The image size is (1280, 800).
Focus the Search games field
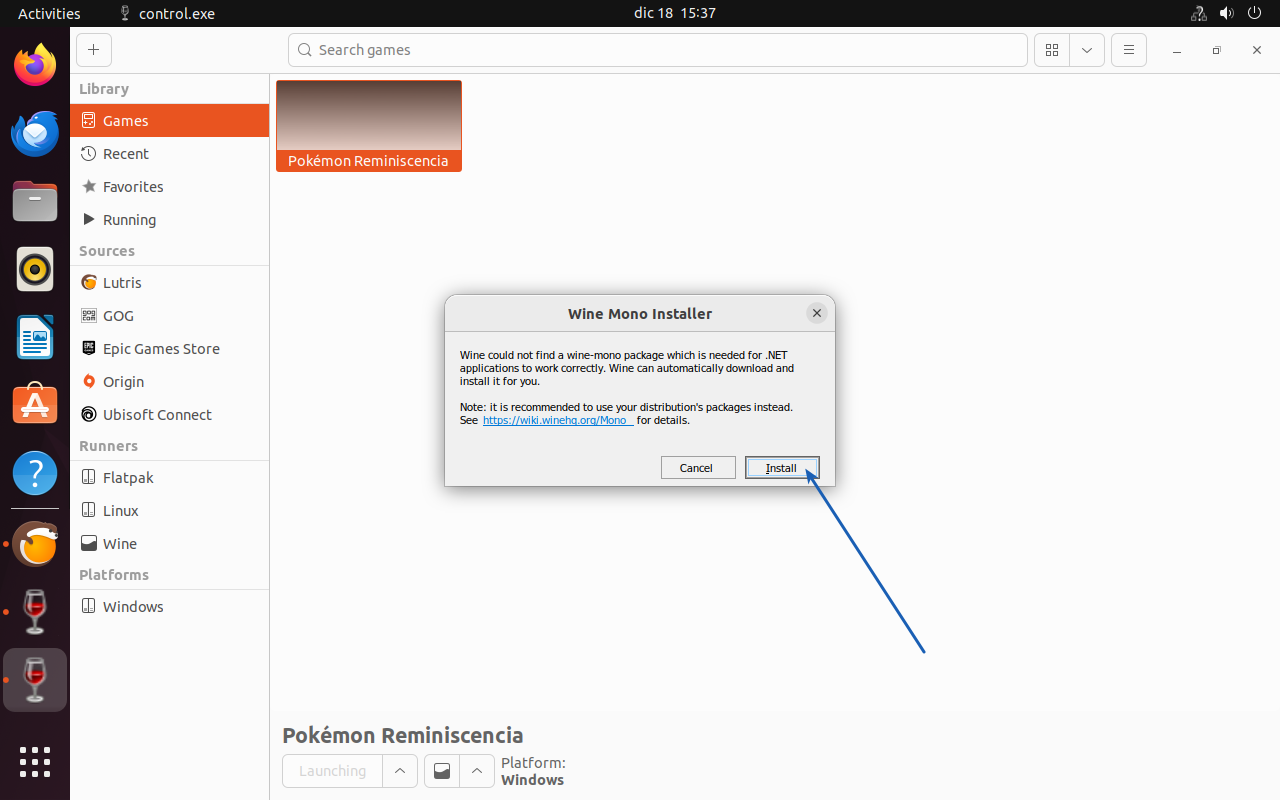point(658,50)
